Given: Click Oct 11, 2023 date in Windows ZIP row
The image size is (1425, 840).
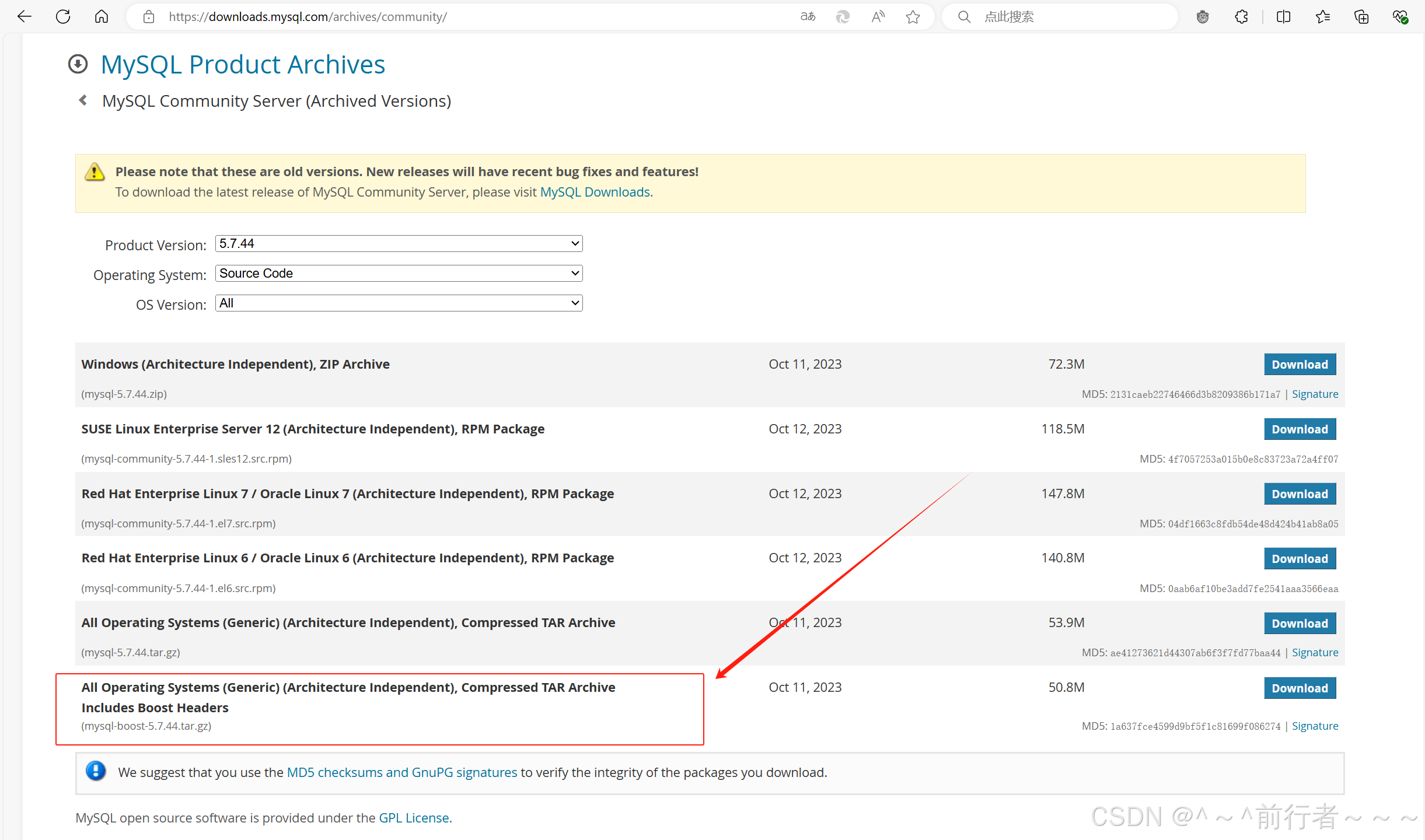Looking at the screenshot, I should pyautogui.click(x=805, y=364).
